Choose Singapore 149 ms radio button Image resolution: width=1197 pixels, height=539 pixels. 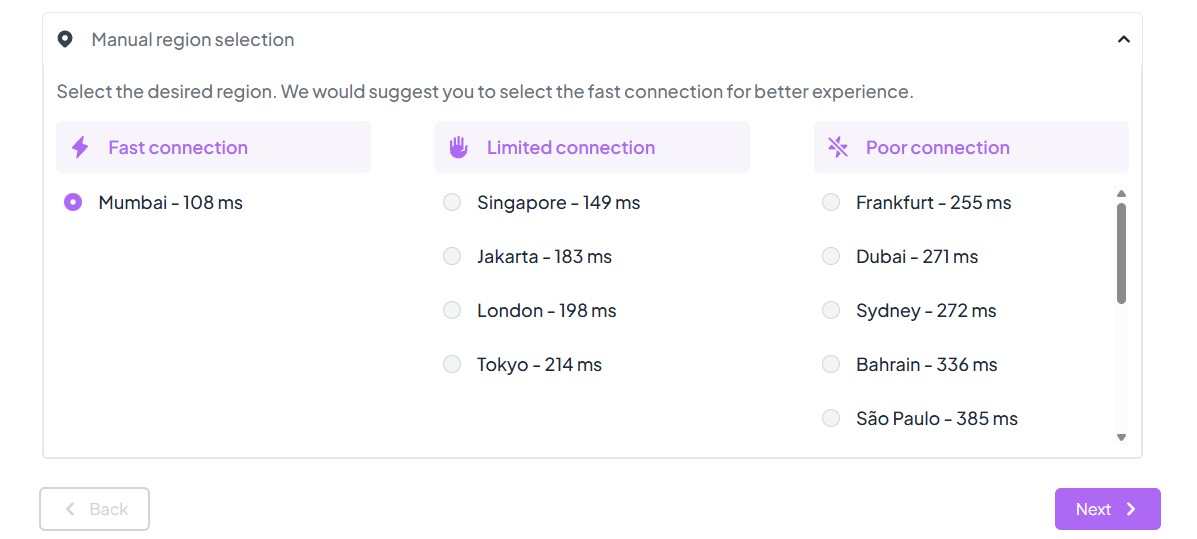pyautogui.click(x=452, y=203)
